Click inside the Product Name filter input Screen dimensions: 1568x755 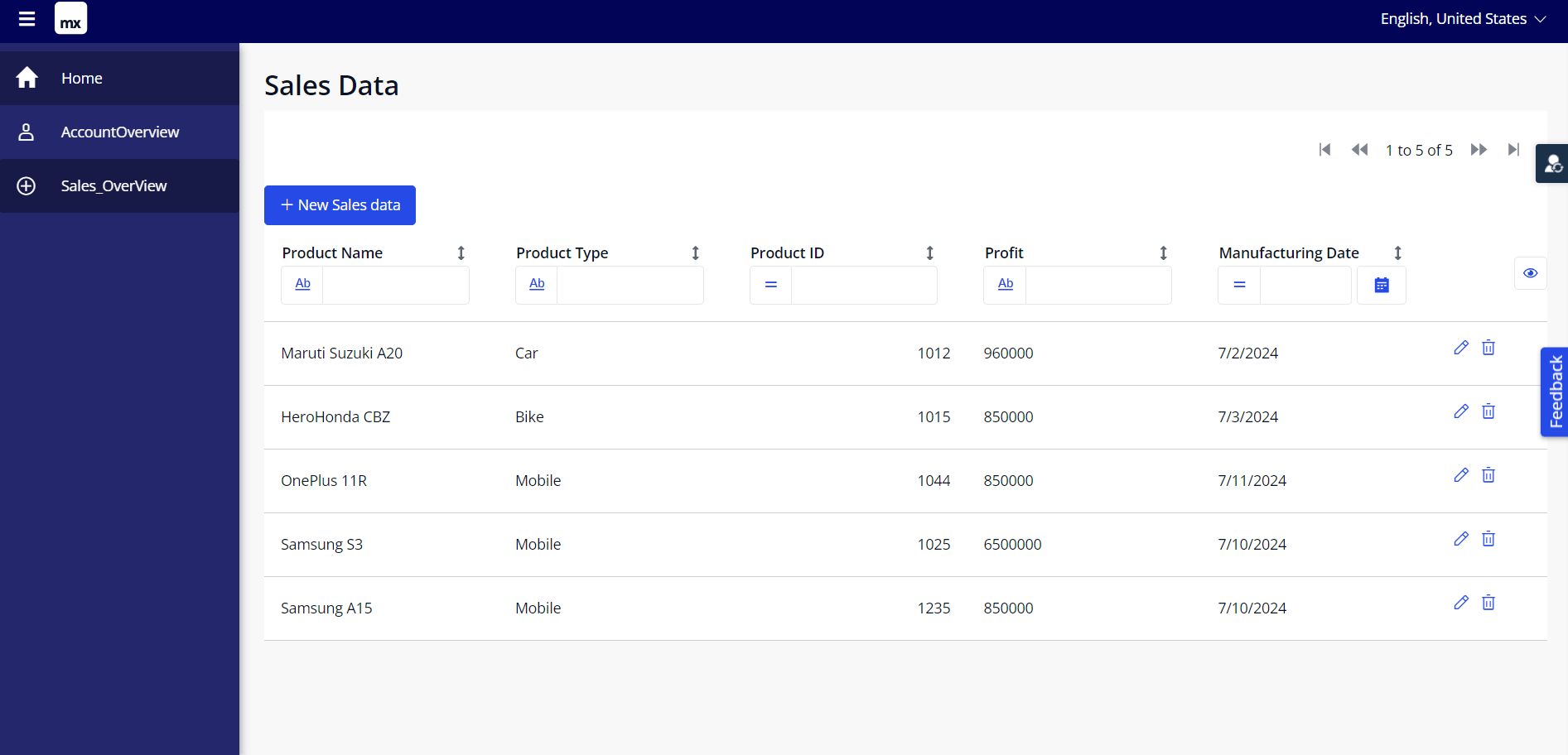pyautogui.click(x=396, y=284)
